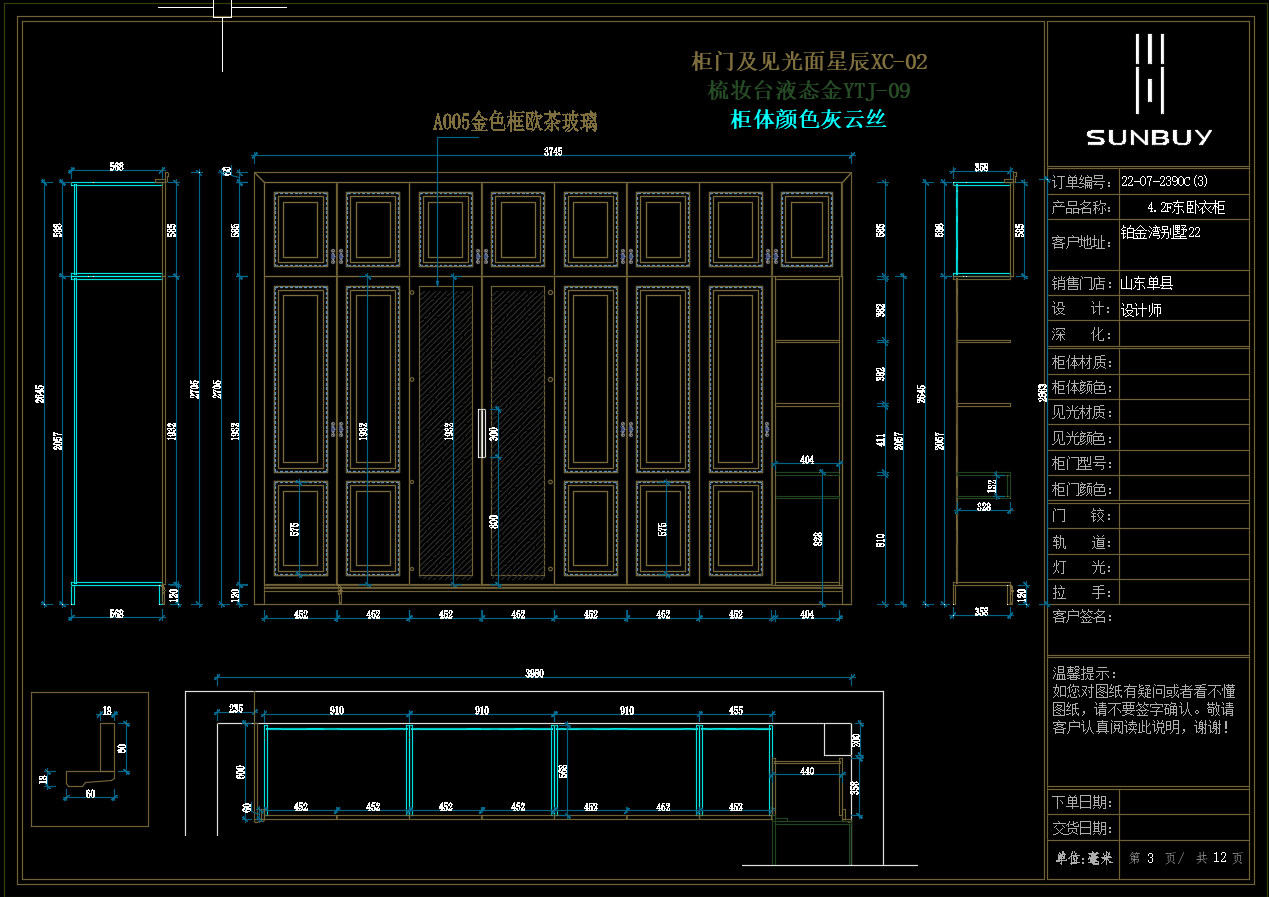This screenshot has height=897, width=1269.
Task: Click the empty 交货日期 delivery field
Action: click(x=1183, y=828)
